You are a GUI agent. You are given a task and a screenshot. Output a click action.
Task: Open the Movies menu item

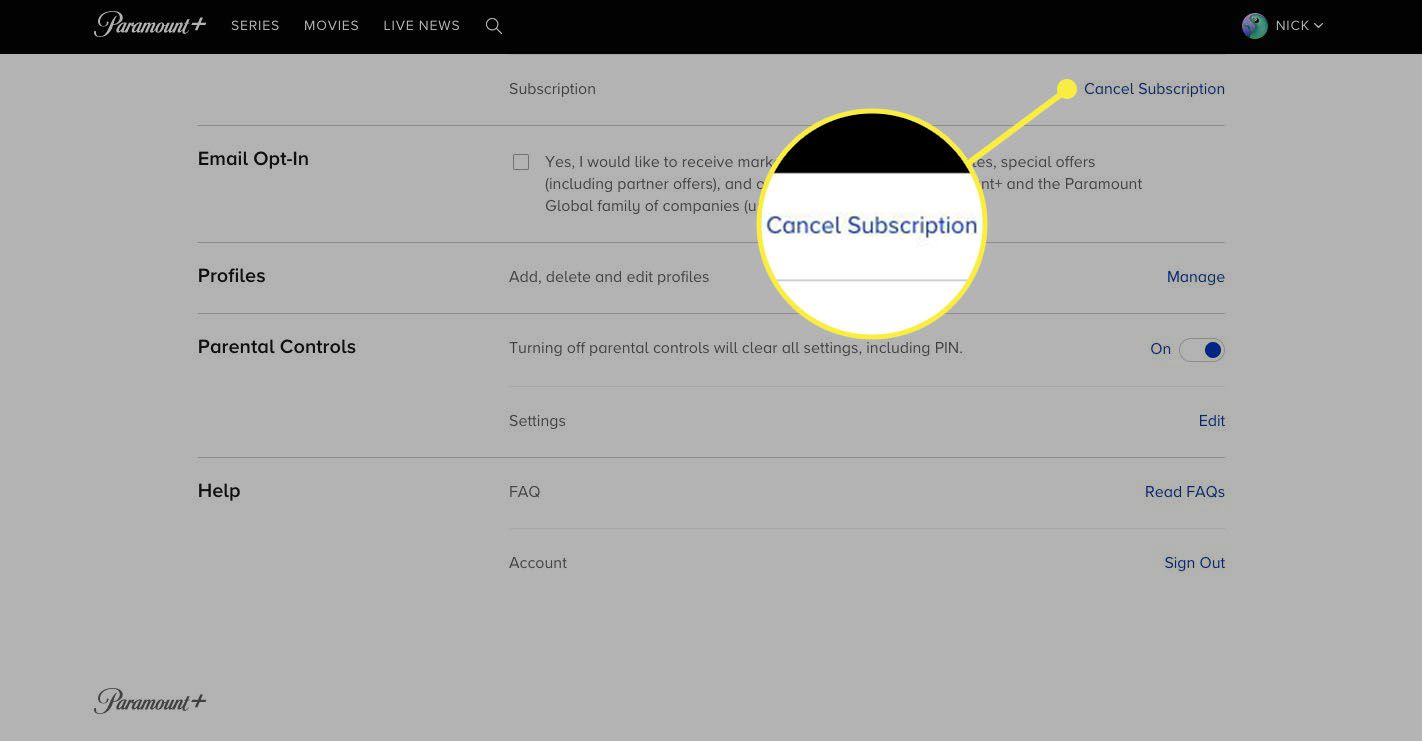[x=331, y=26]
